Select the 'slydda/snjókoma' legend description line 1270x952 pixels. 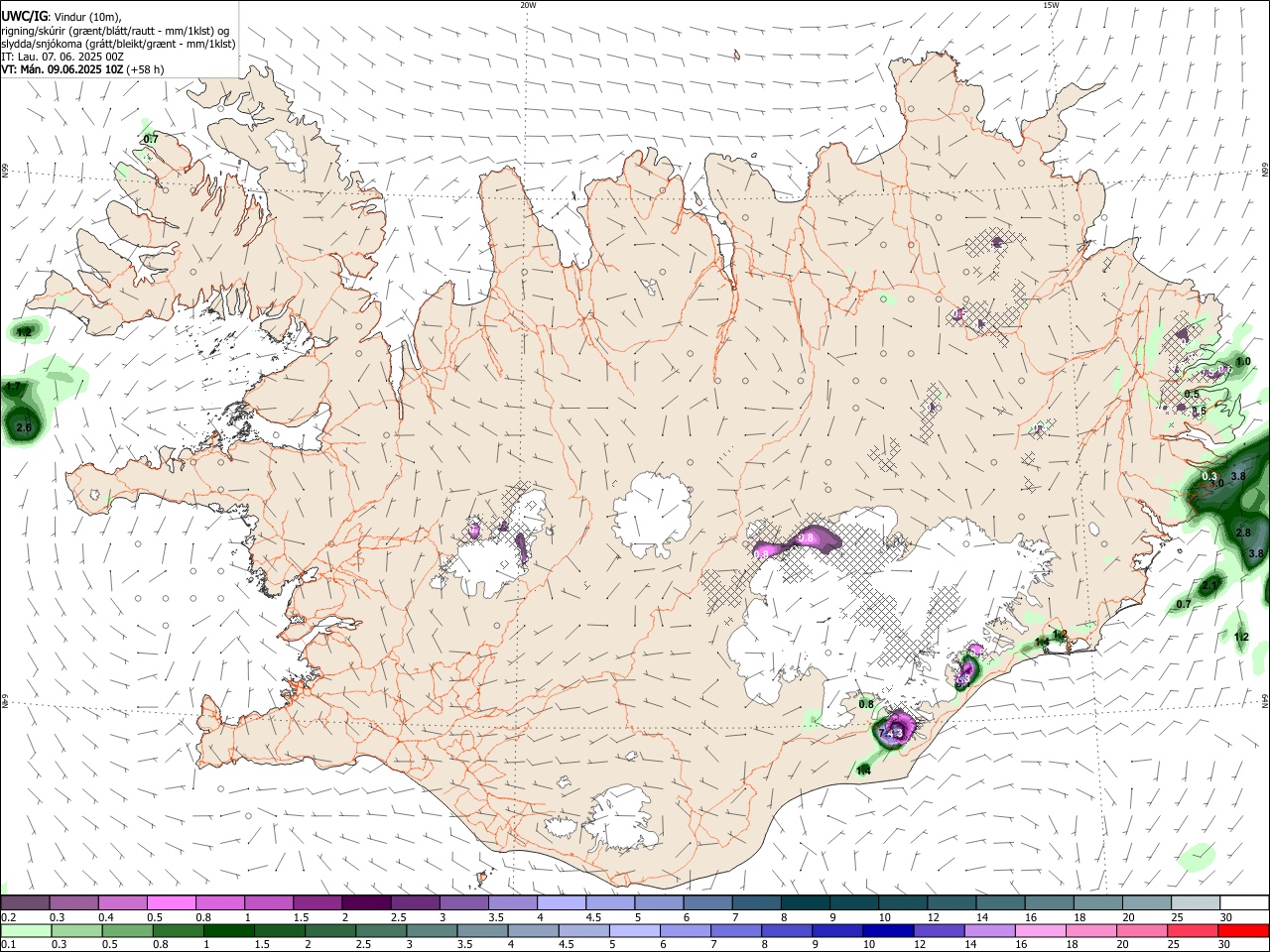pos(118,44)
